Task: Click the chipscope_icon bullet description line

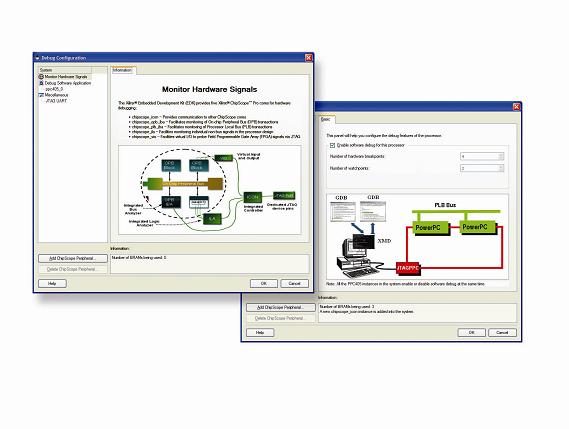Action: [x=189, y=117]
